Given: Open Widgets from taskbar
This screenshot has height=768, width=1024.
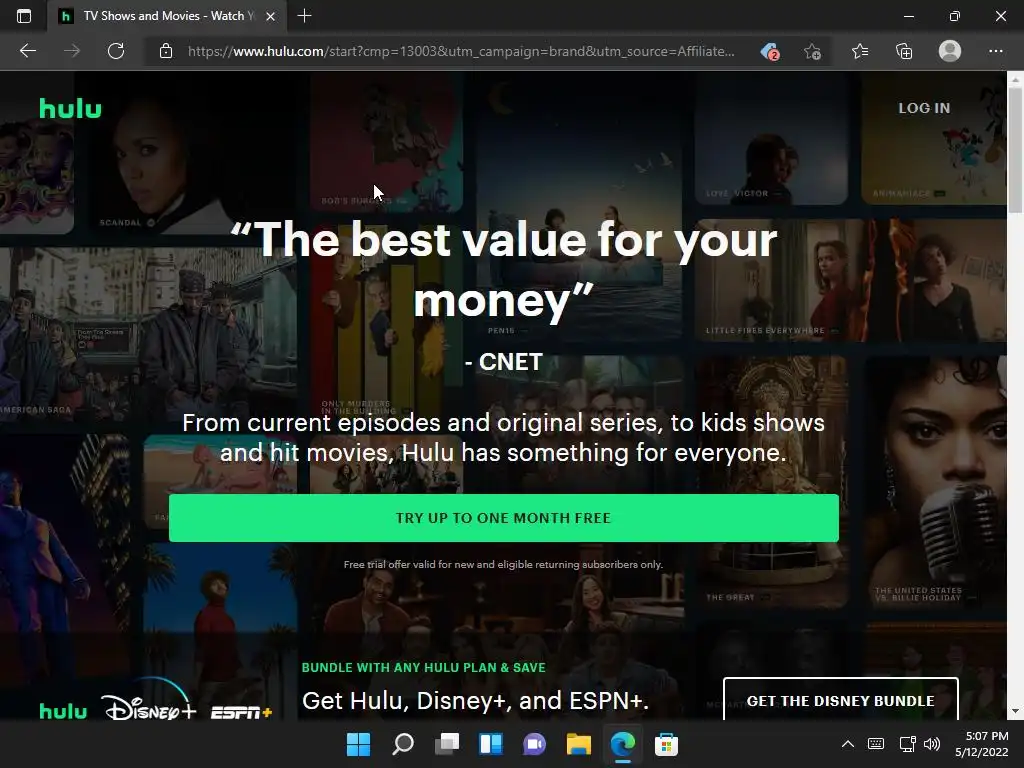Looking at the screenshot, I should (490, 744).
